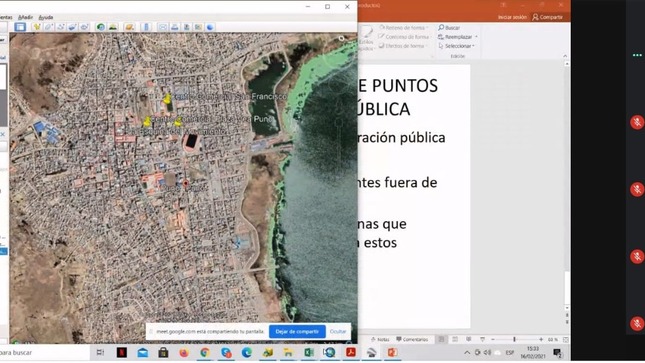The height and width of the screenshot is (363, 645).
Task: Open the historical imagery clock icon
Action: 100,27
